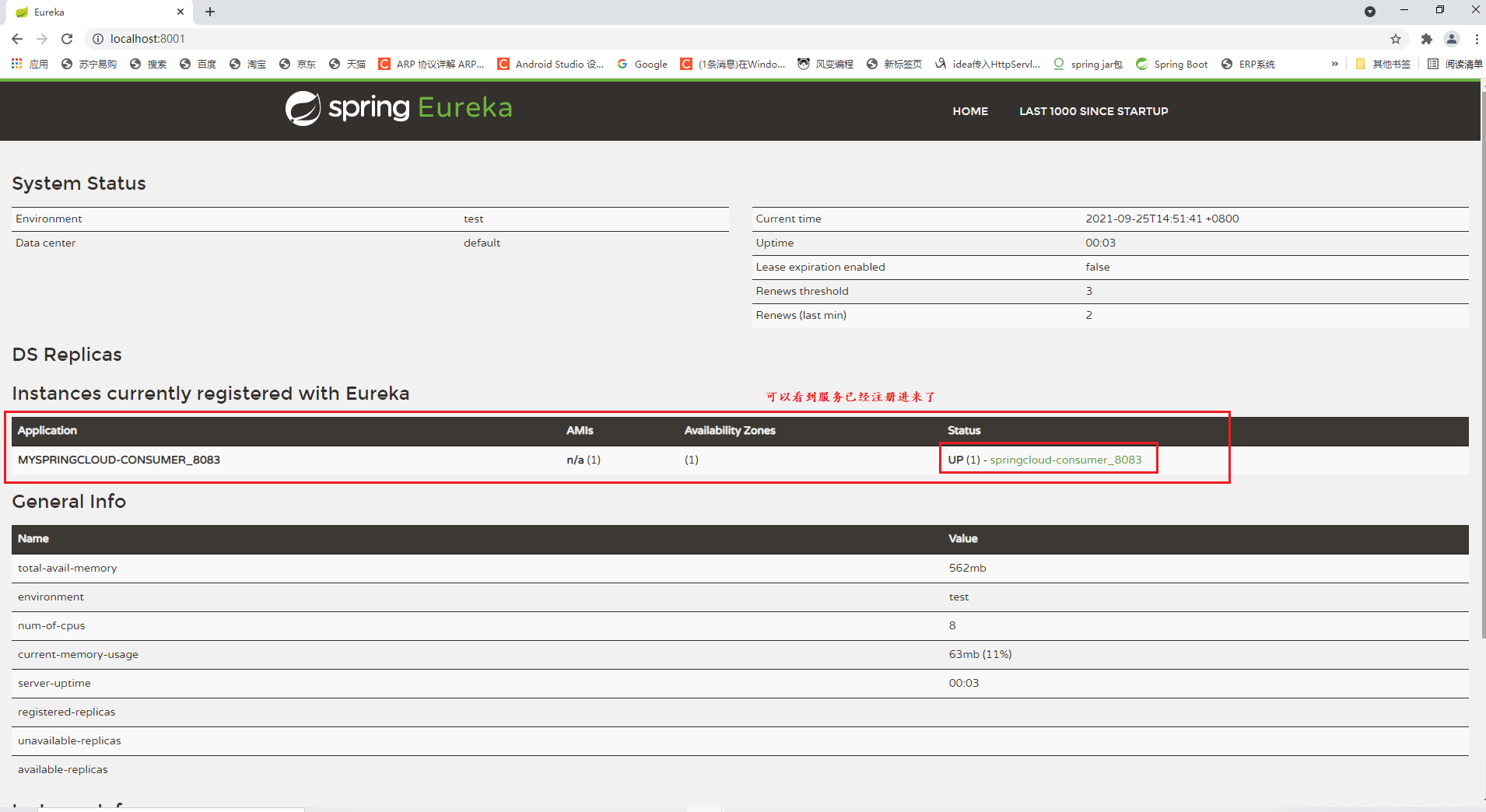Image resolution: width=1486 pixels, height=812 pixels.
Task: Click the Current time value 2021-09-25T14:51:41
Action: tap(1162, 219)
